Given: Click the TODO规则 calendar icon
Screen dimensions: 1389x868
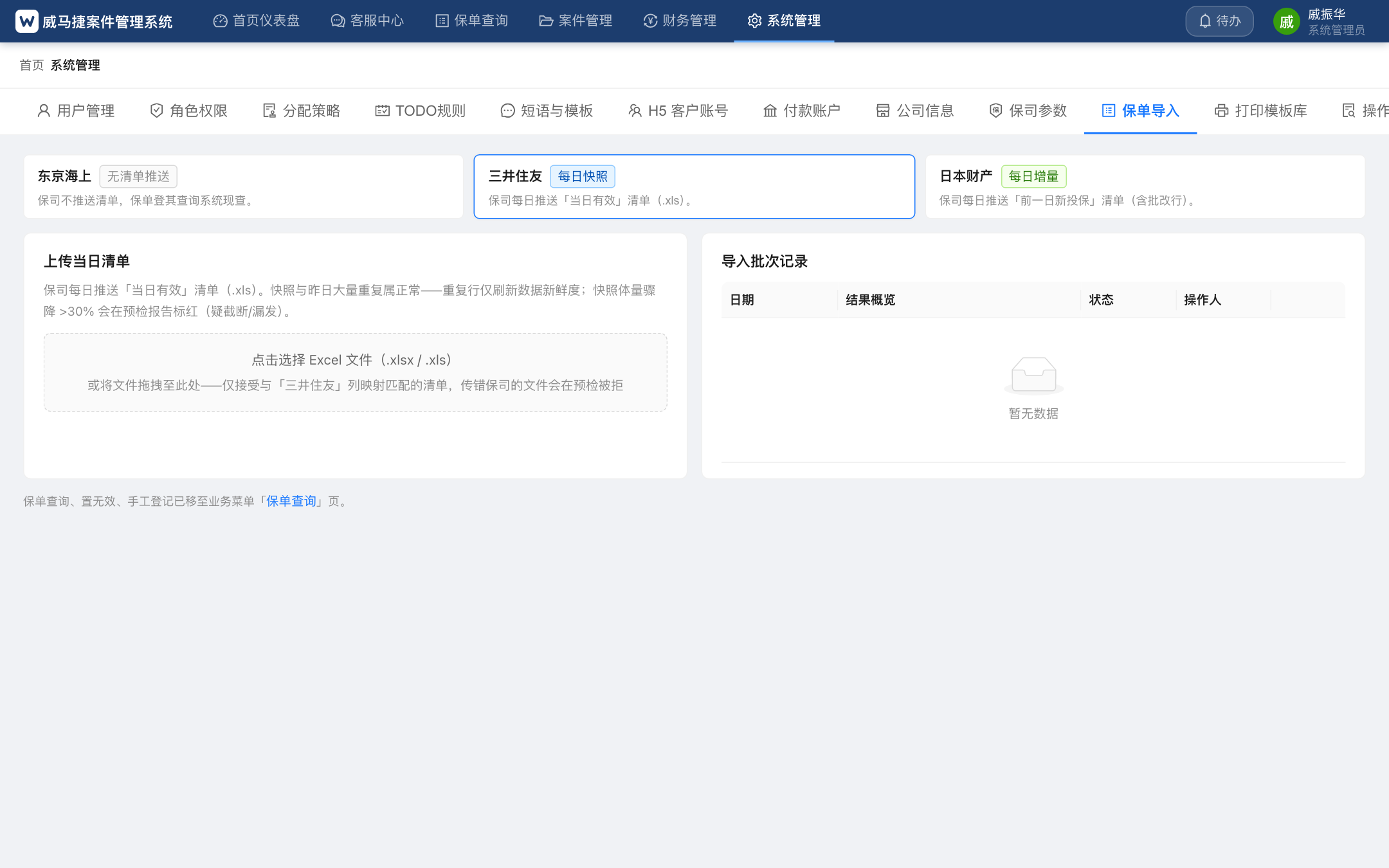Looking at the screenshot, I should tap(382, 111).
